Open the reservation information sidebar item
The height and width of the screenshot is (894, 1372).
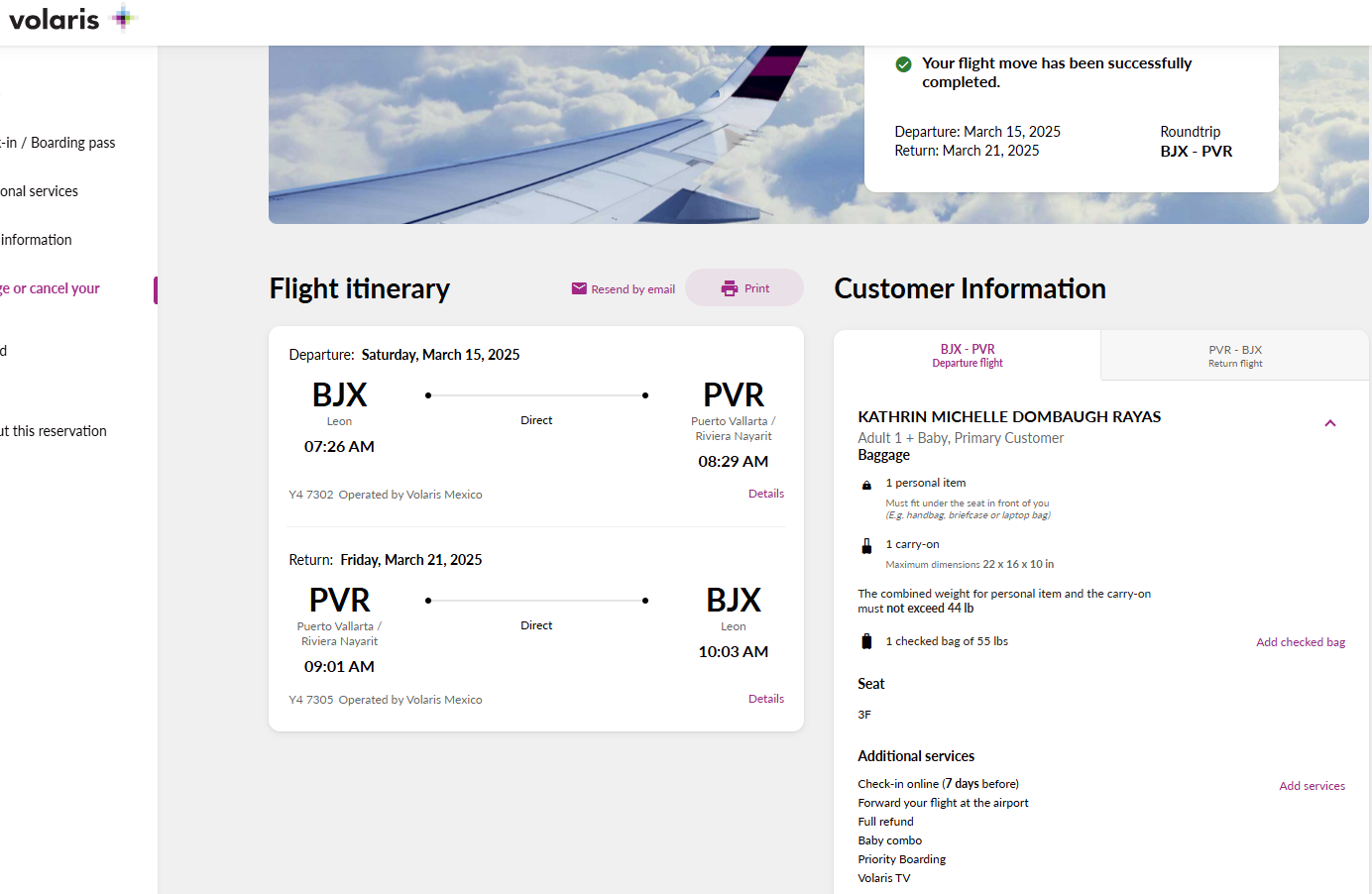(36, 239)
